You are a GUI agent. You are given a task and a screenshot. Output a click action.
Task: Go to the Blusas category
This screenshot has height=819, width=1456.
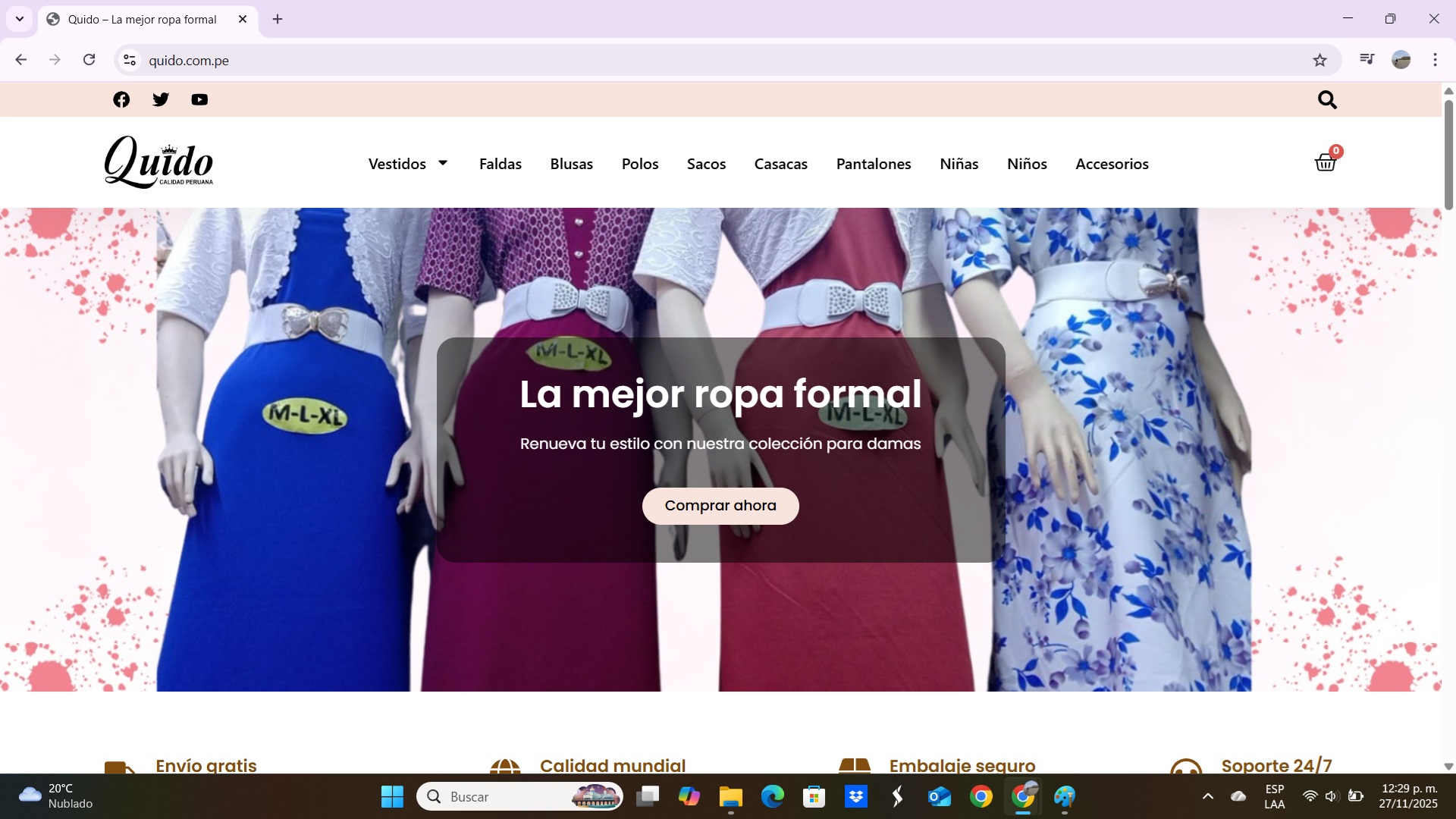pyautogui.click(x=571, y=164)
